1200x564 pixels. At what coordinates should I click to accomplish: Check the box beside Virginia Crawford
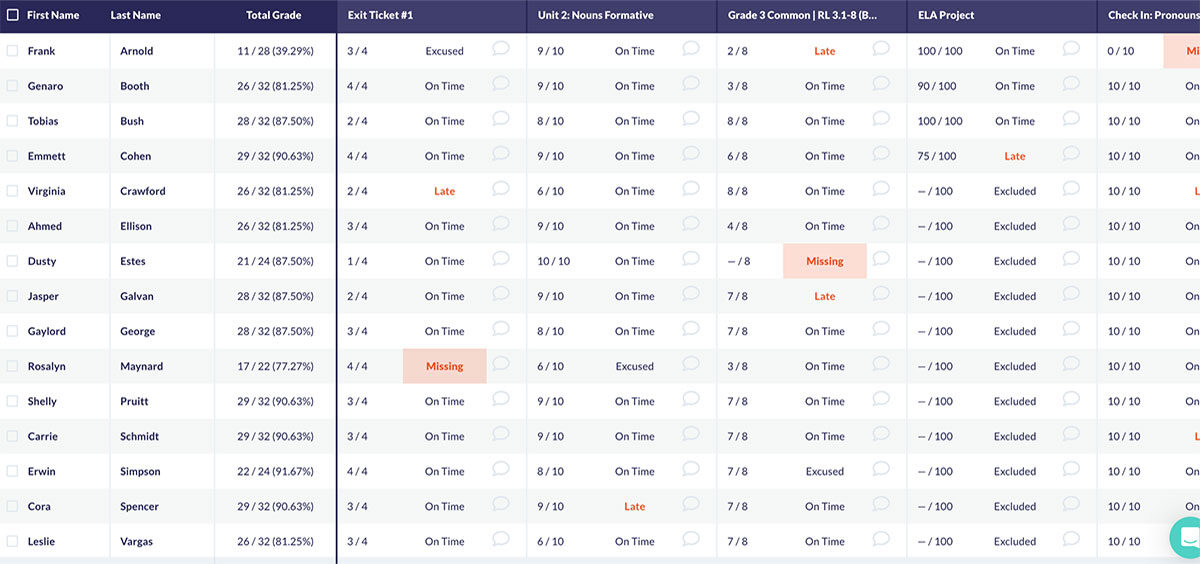tap(13, 191)
